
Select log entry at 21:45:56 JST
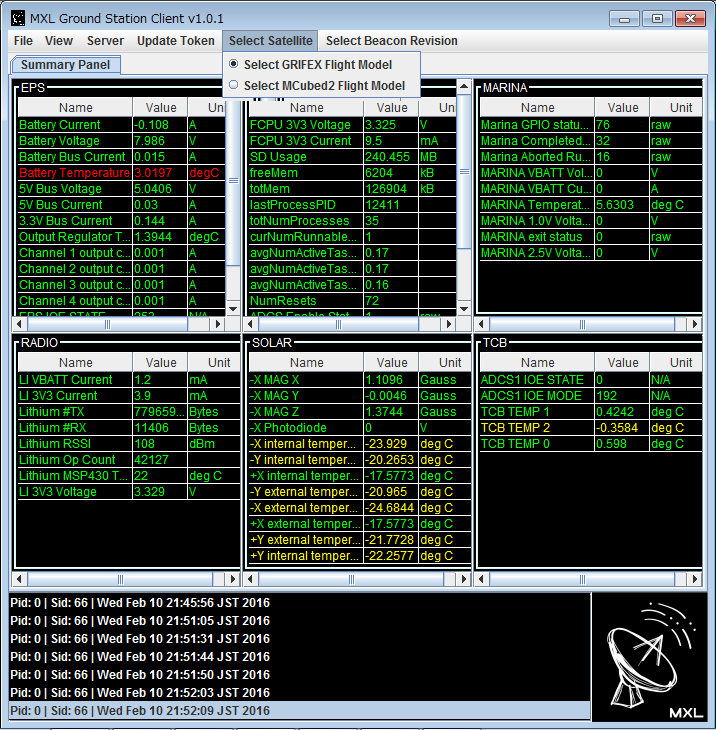pos(300,603)
